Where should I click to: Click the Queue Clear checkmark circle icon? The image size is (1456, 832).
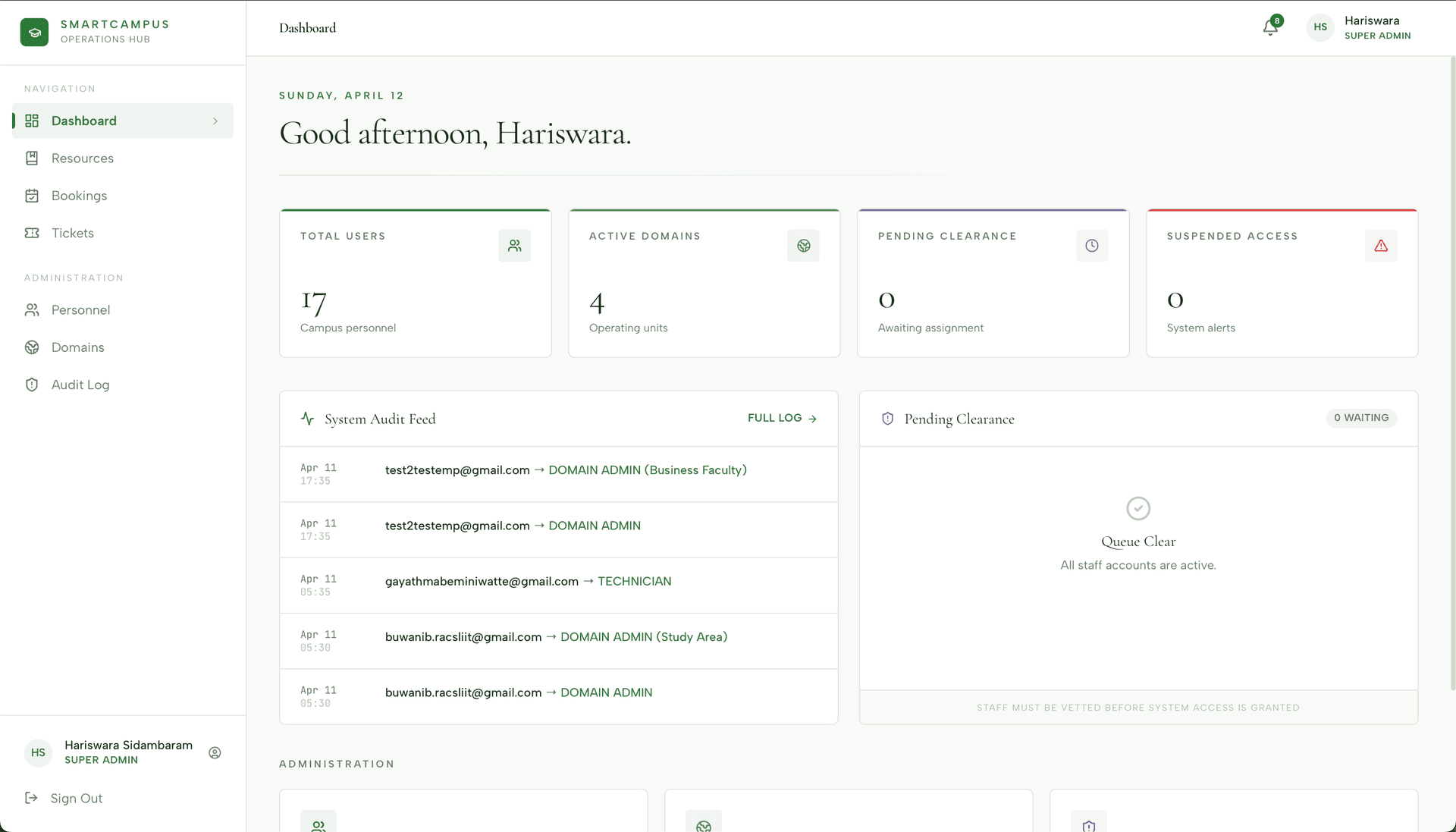[1138, 508]
